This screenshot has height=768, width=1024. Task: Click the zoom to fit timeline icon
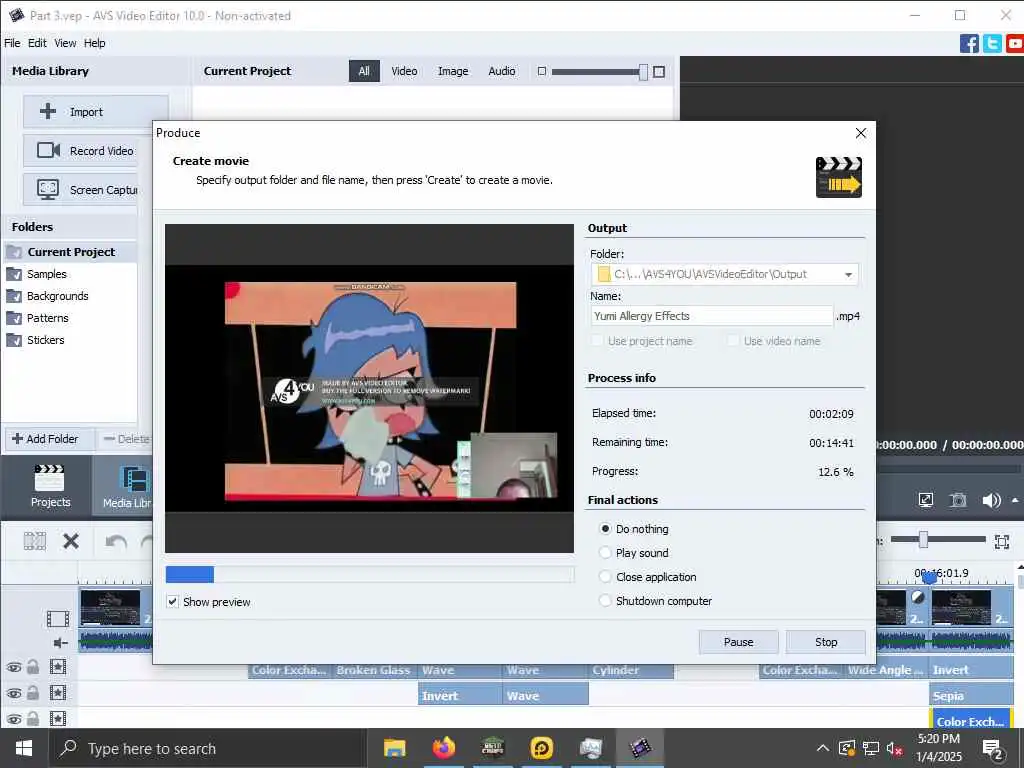click(x=1001, y=541)
